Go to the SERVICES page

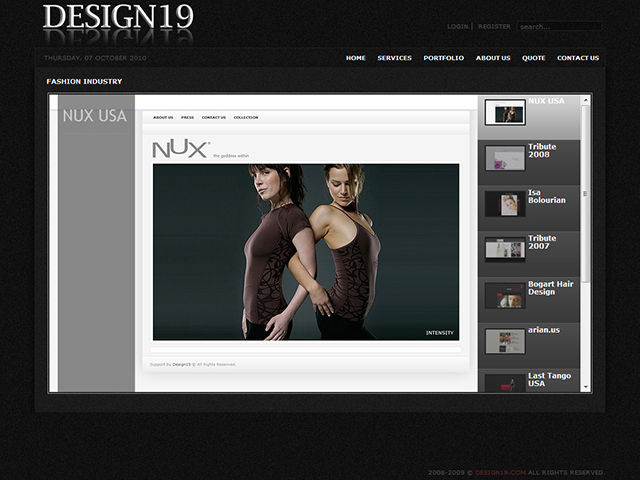[x=394, y=58]
